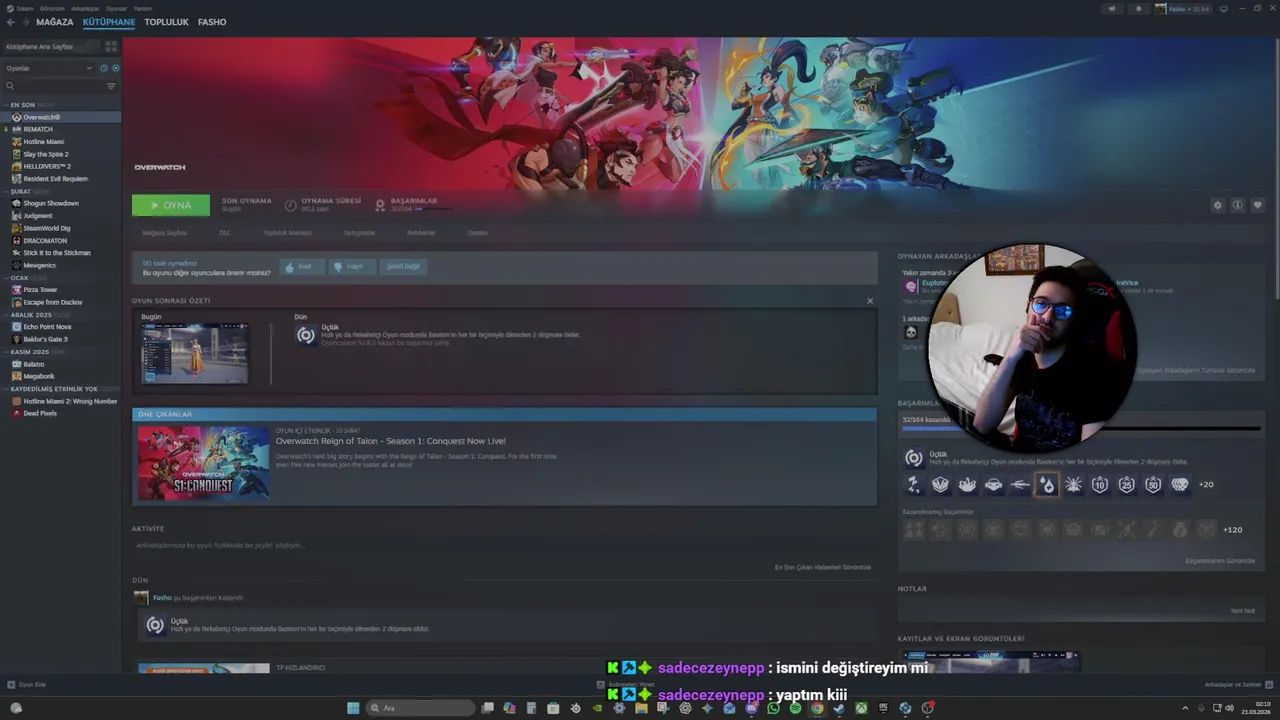
Task: Open the Yardım menu
Action: tap(143, 8)
